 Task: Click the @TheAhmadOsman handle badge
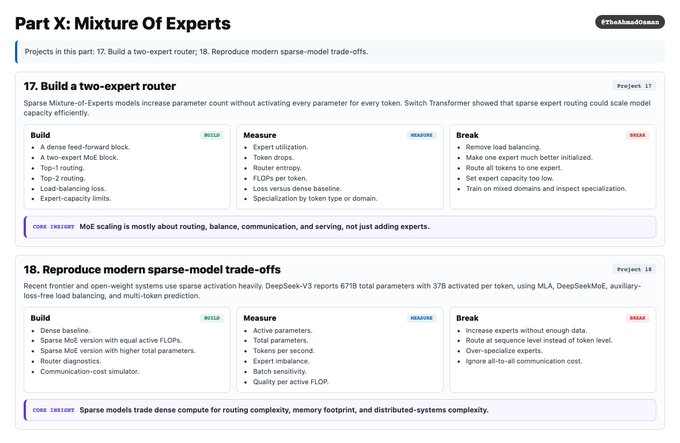click(x=630, y=22)
